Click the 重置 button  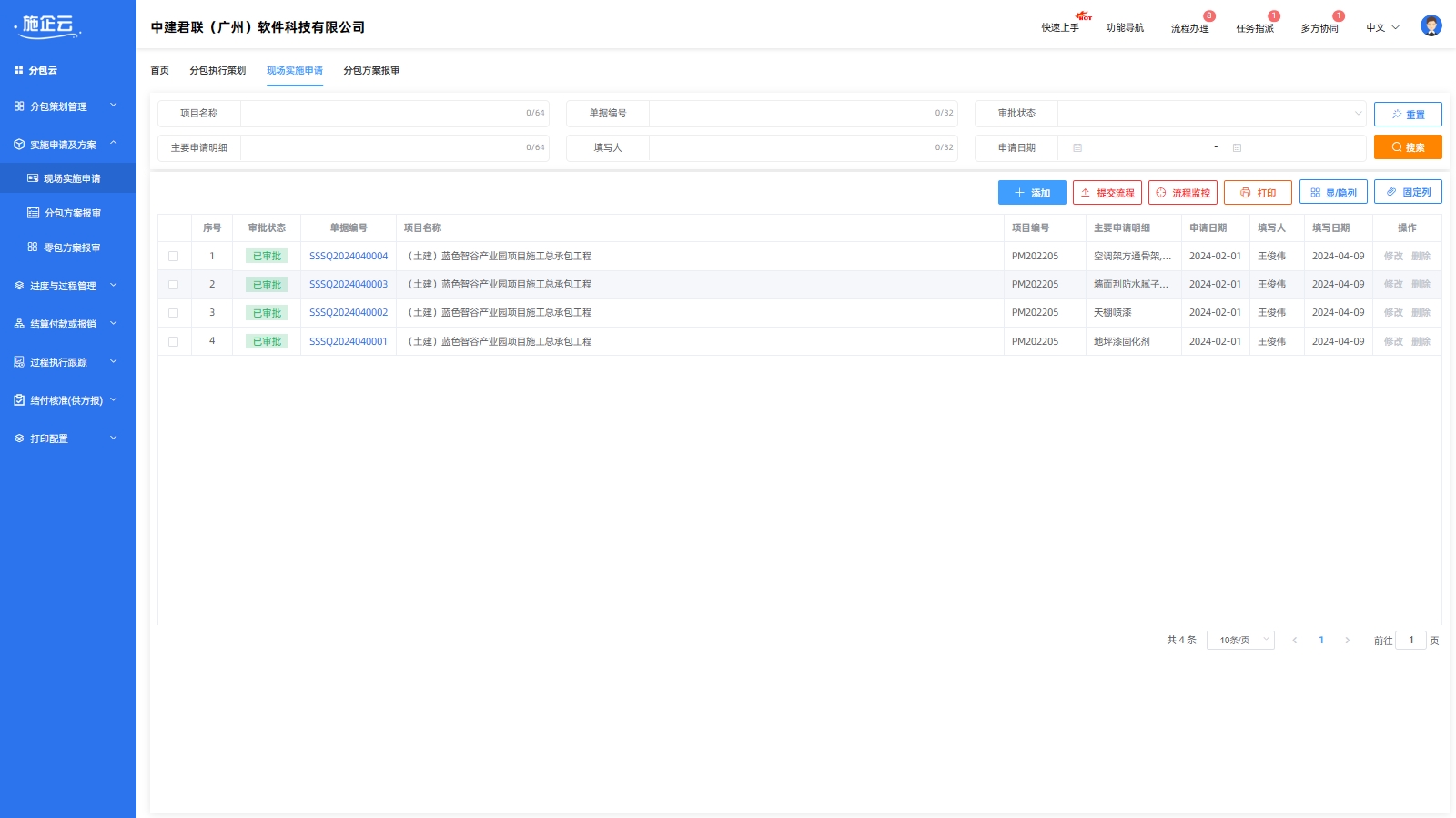pyautogui.click(x=1408, y=115)
